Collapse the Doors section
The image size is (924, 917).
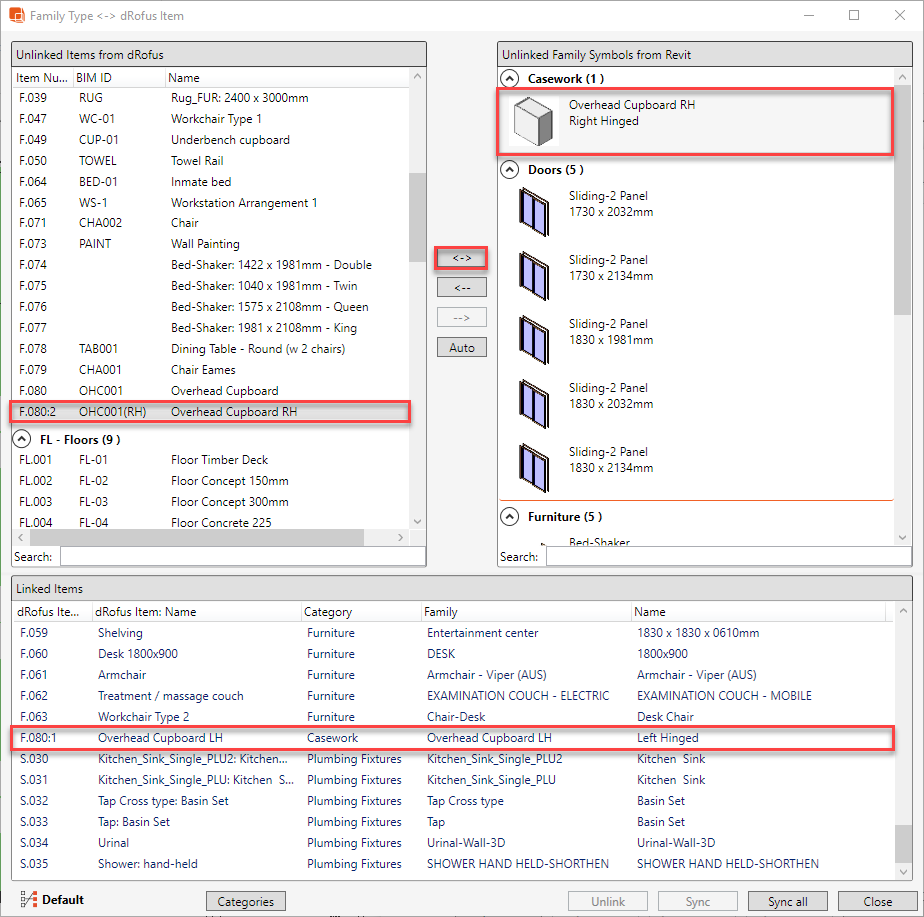coord(511,169)
